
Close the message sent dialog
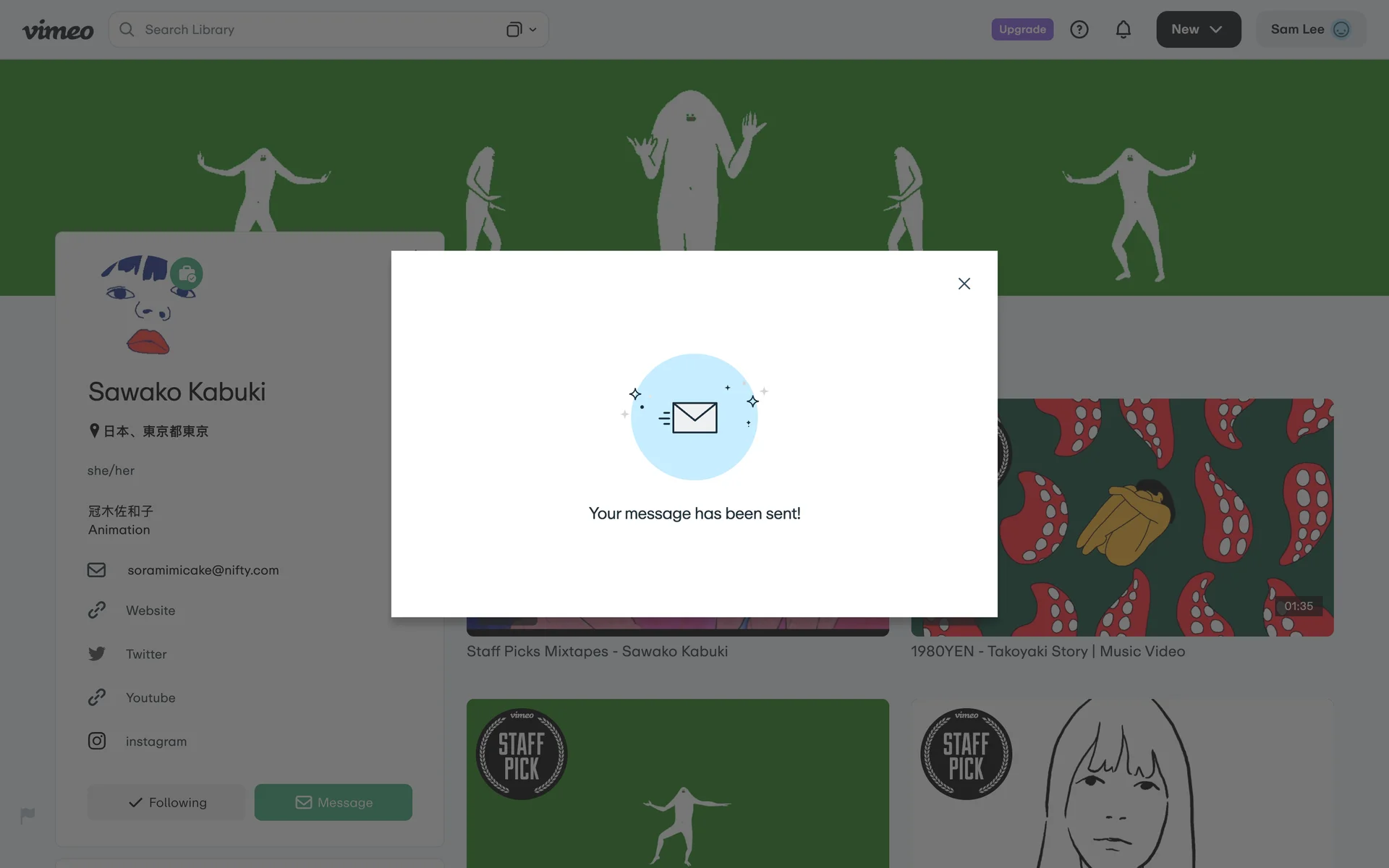click(x=964, y=284)
